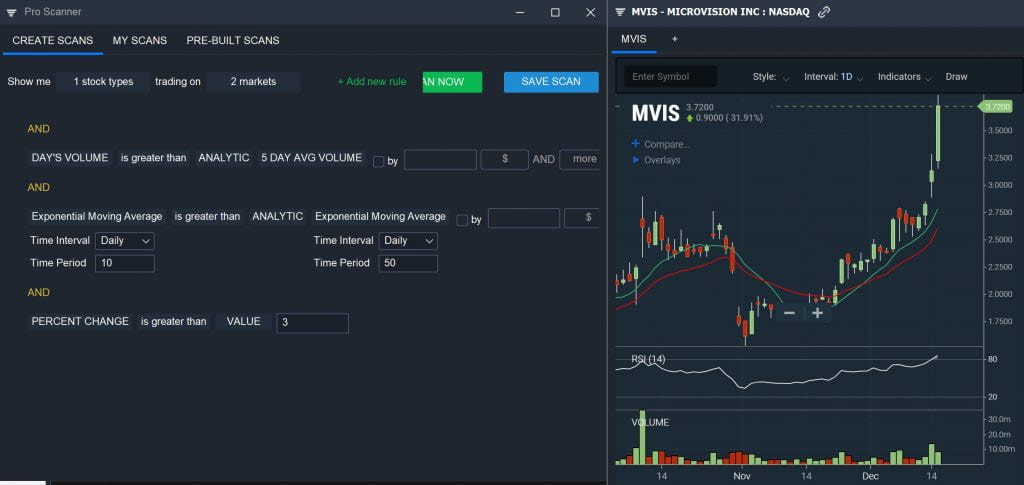Image resolution: width=1024 pixels, height=485 pixels.
Task: Open the Interval: 1D dropdown
Action: pyautogui.click(x=833, y=76)
